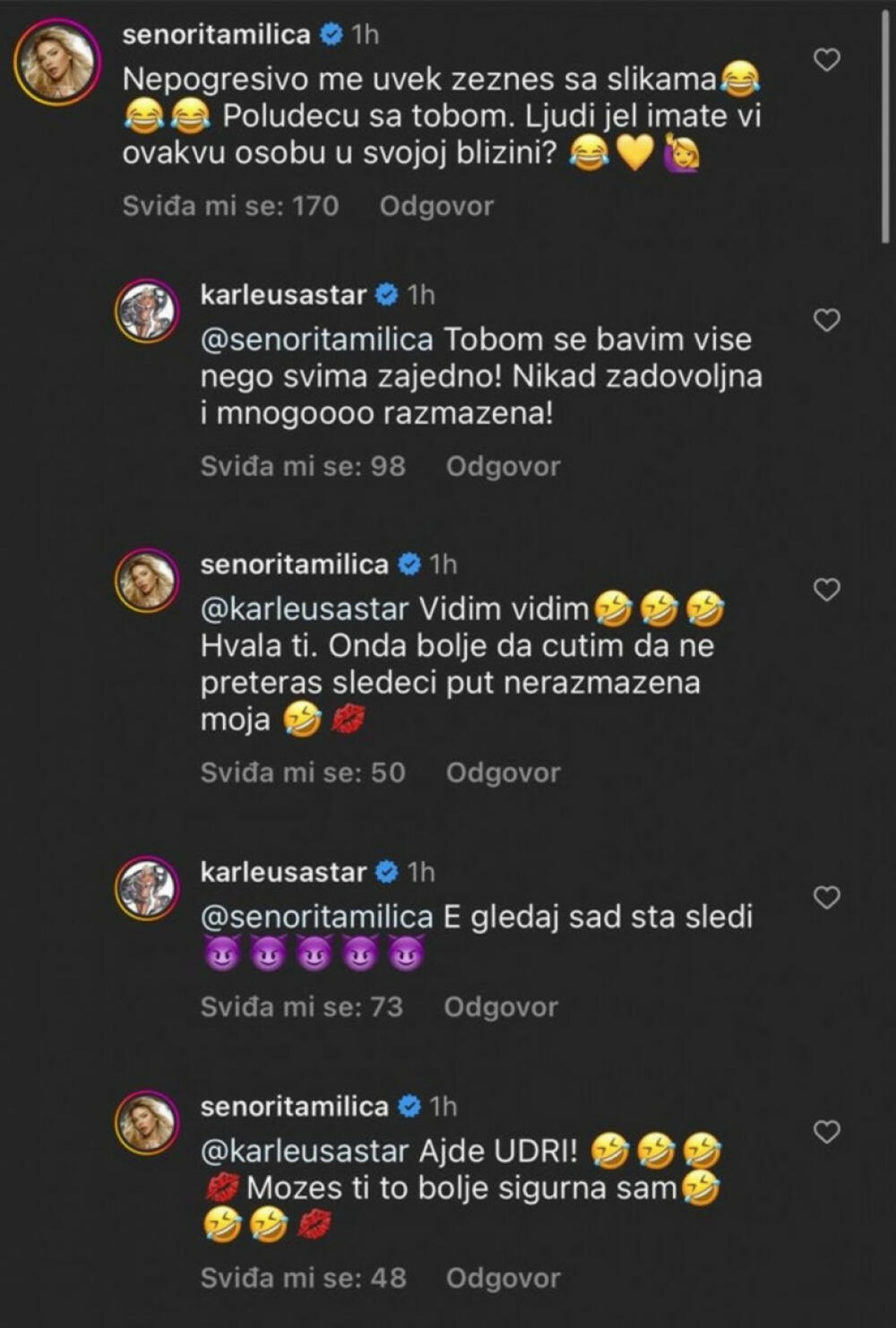Open the list of 98 likes on karleusastar's reply
896x1328 pixels.
tap(304, 466)
